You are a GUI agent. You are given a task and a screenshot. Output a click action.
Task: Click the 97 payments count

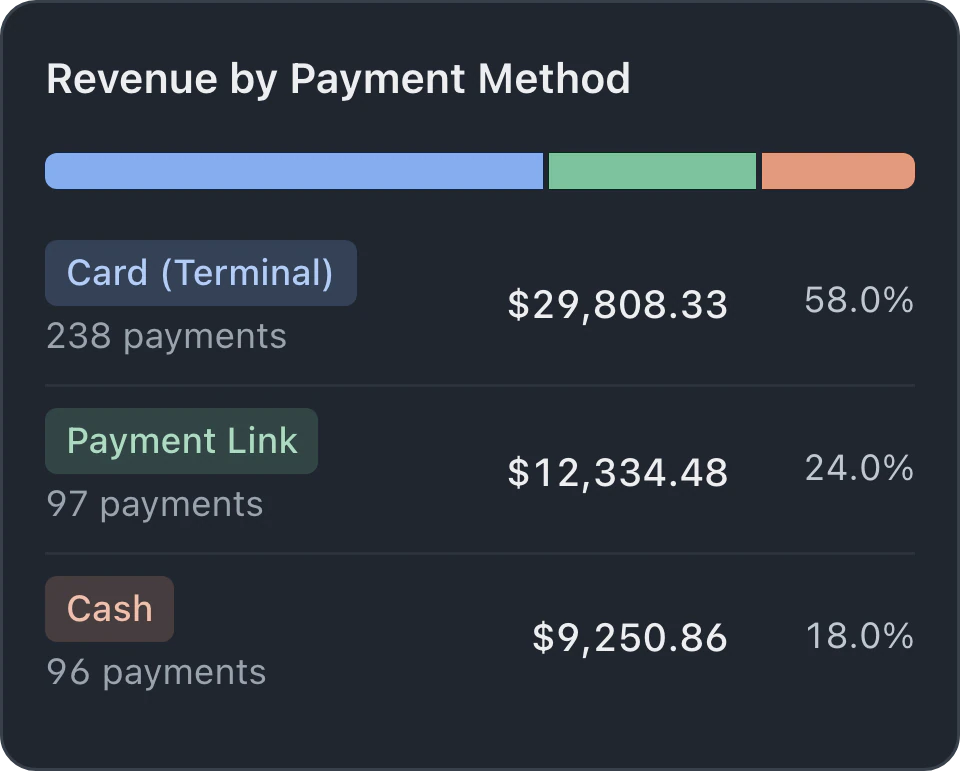click(x=155, y=505)
